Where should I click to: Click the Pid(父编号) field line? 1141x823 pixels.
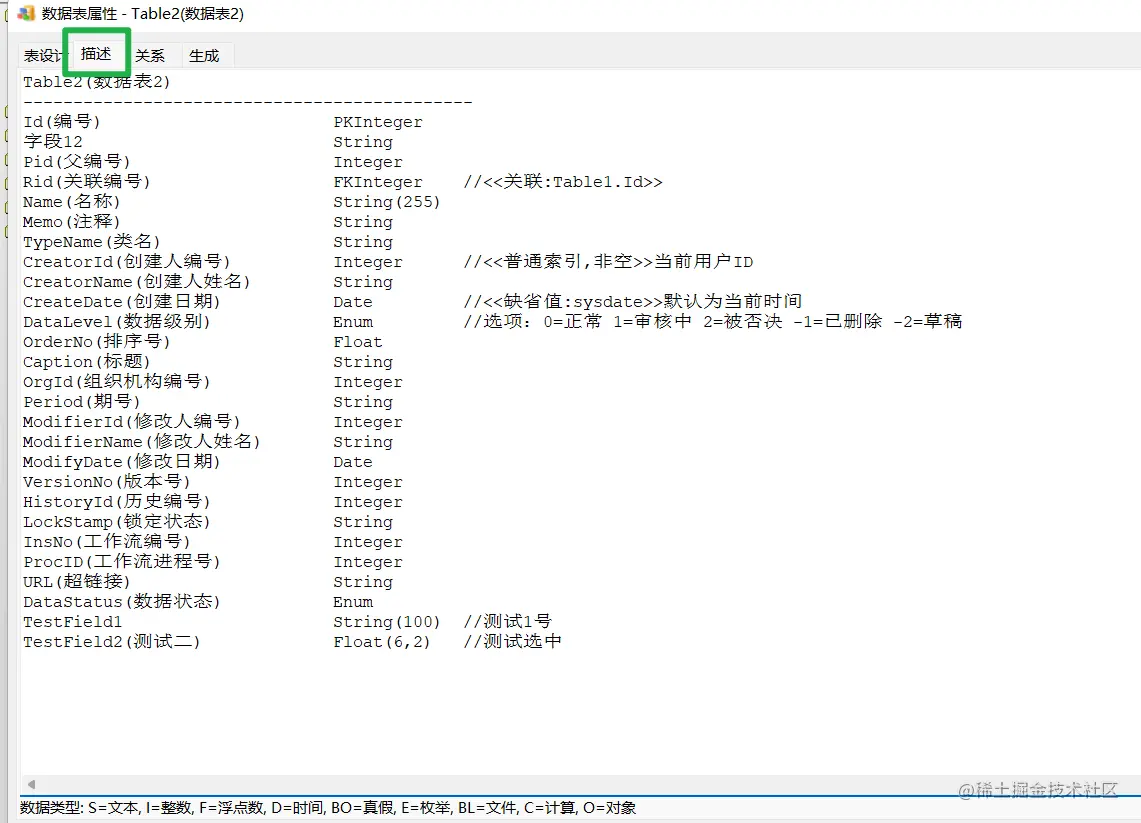(x=76, y=162)
